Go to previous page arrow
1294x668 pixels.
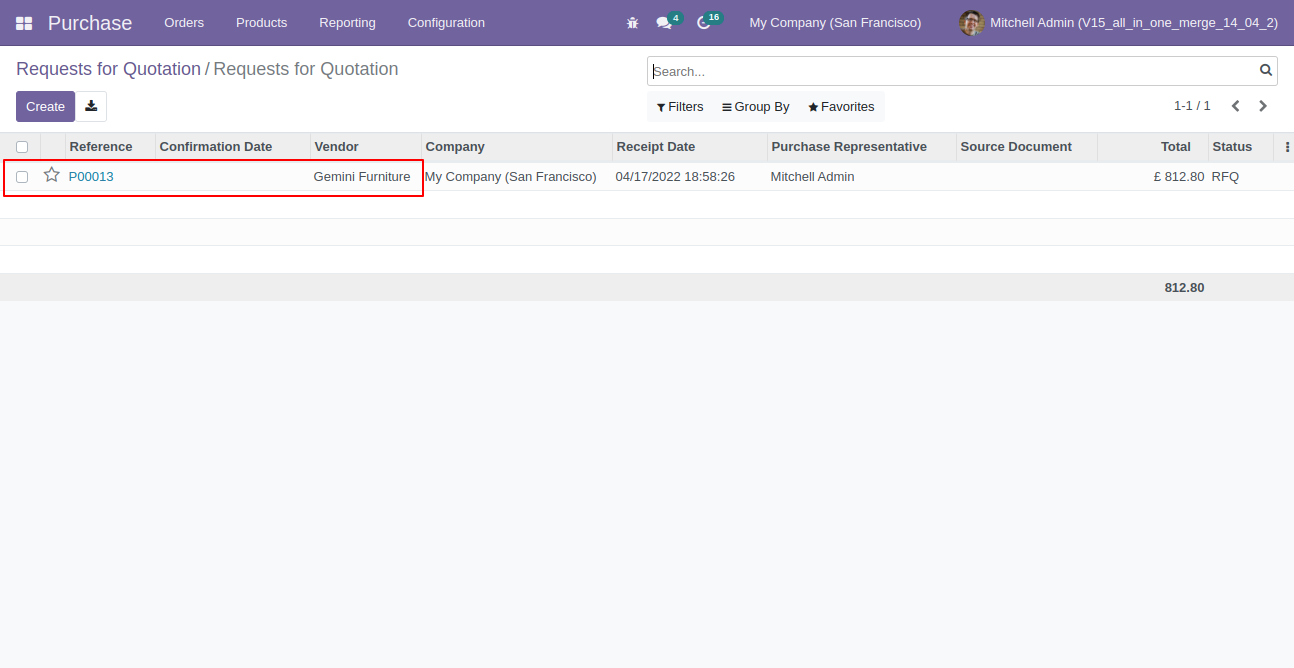1236,106
